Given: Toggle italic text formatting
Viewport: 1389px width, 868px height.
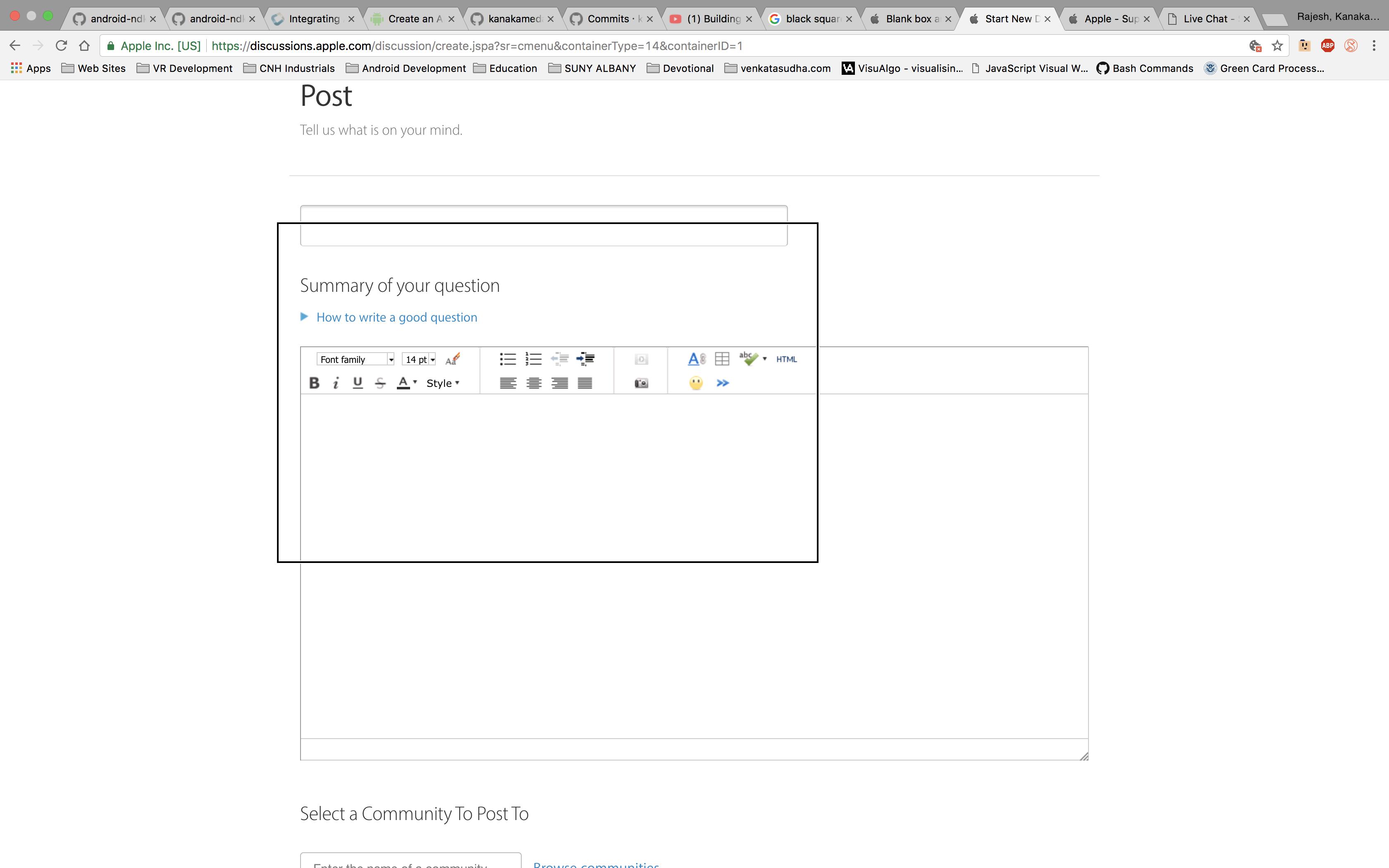Looking at the screenshot, I should tap(336, 383).
